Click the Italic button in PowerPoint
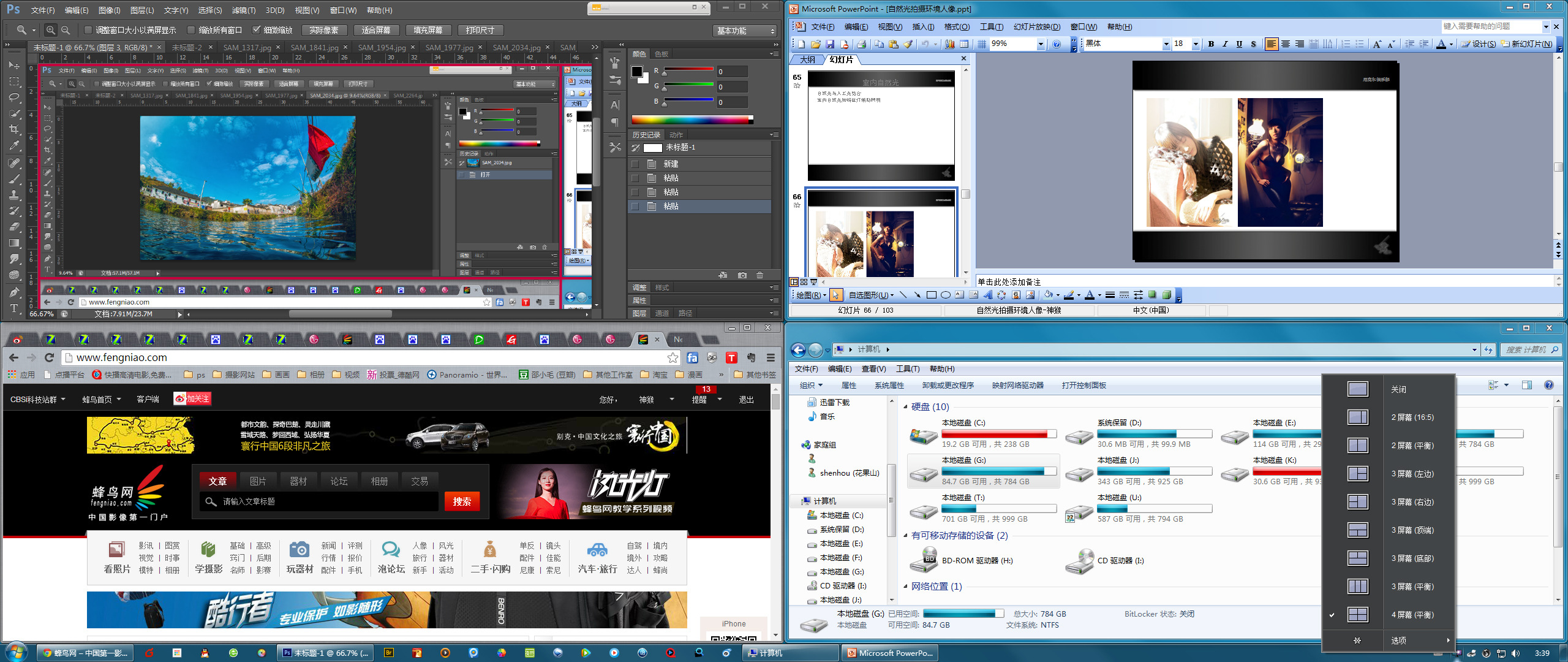This screenshot has width=1568, height=662. [x=1225, y=44]
